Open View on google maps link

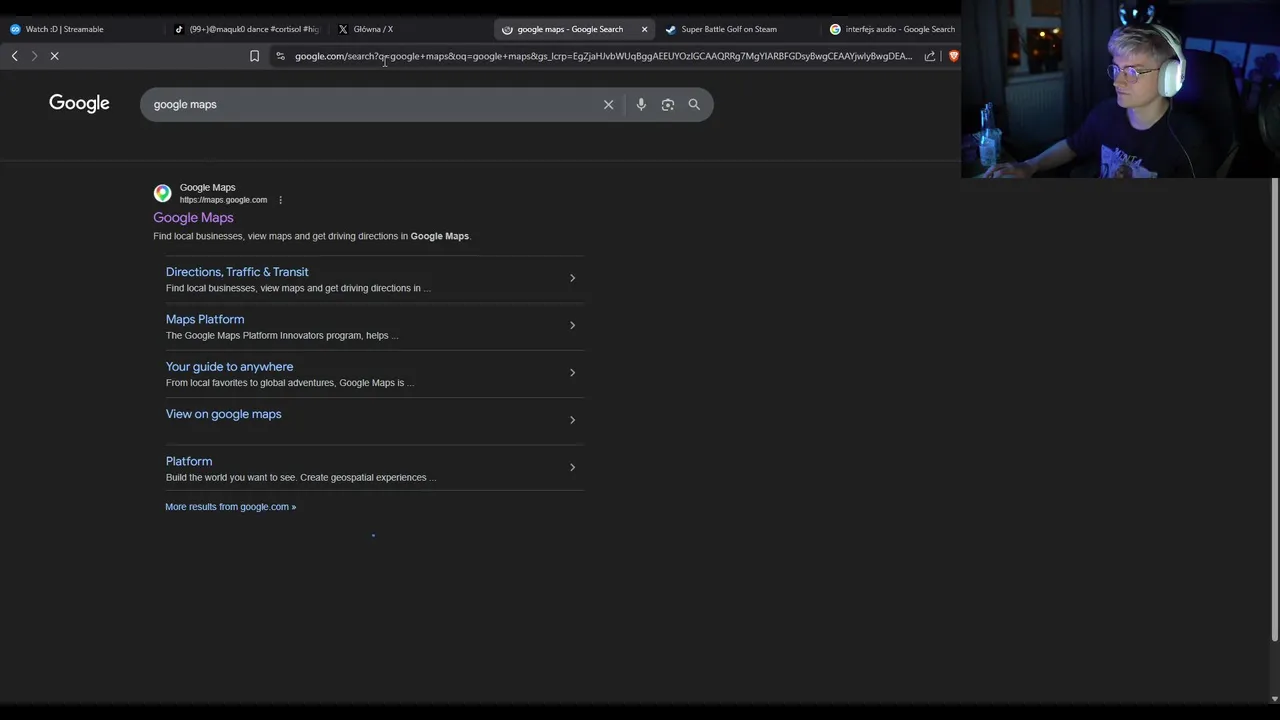(x=223, y=414)
